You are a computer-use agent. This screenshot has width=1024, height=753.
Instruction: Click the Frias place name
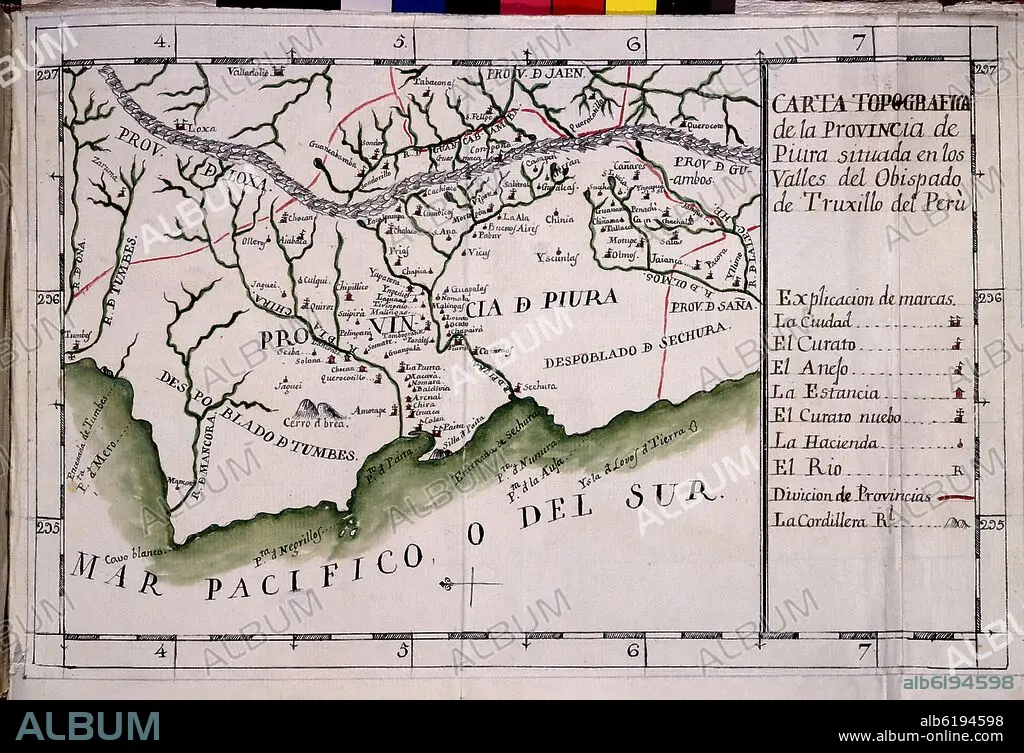[x=399, y=250]
